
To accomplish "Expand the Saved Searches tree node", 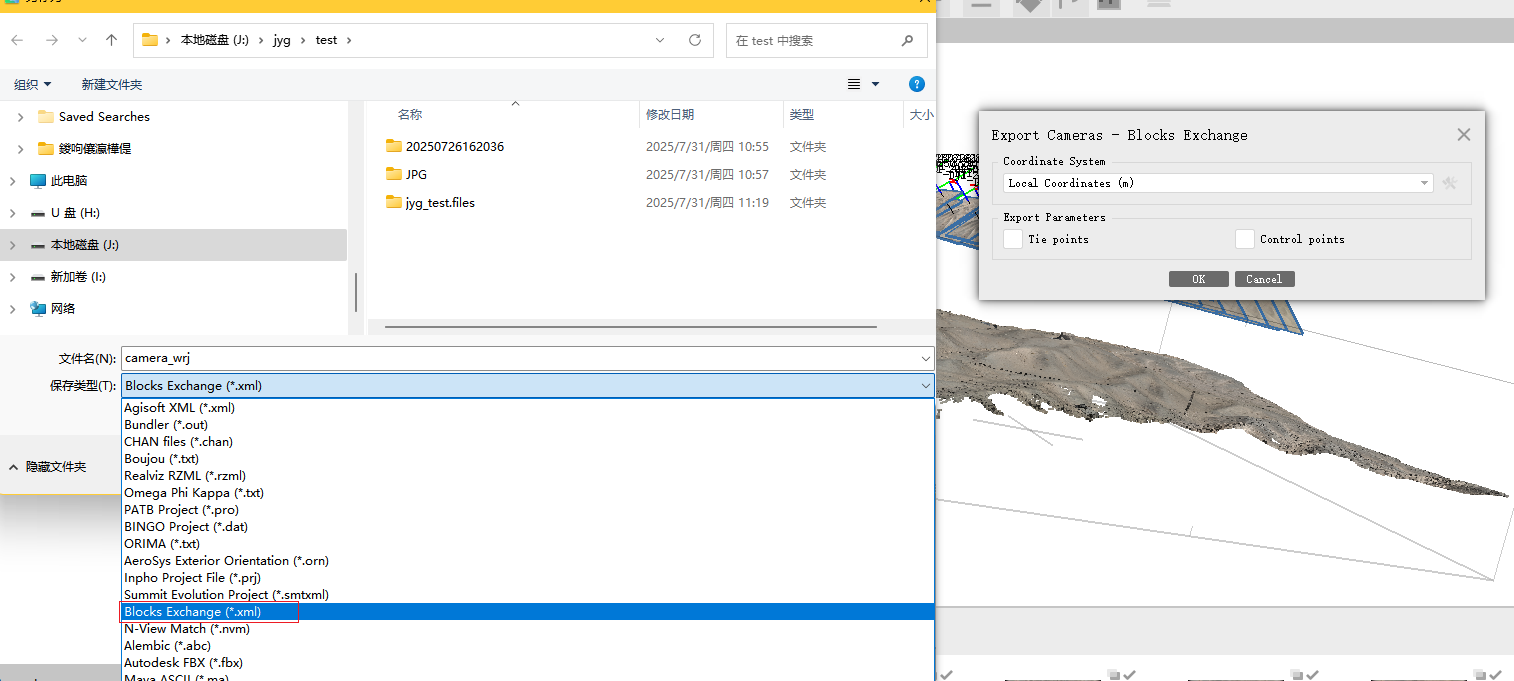I will pos(21,117).
